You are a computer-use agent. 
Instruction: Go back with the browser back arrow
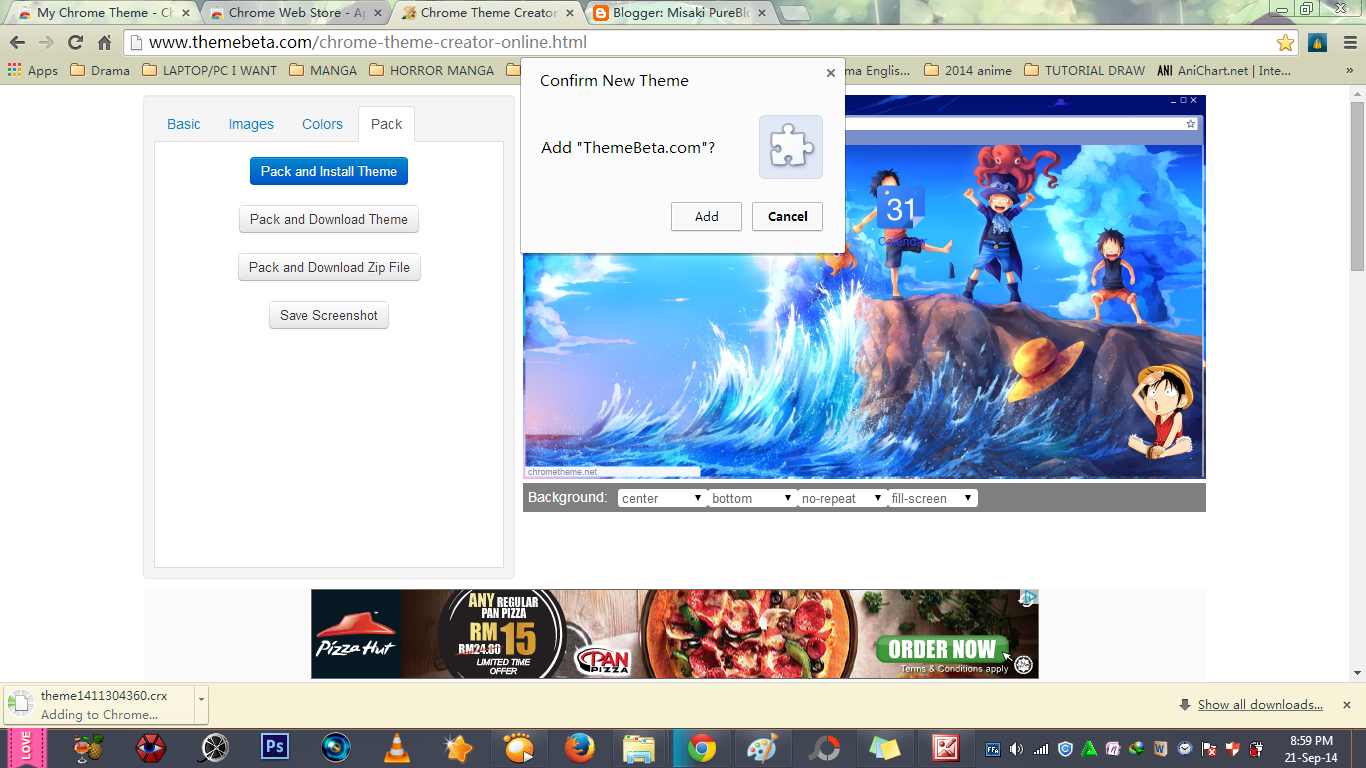click(17, 43)
